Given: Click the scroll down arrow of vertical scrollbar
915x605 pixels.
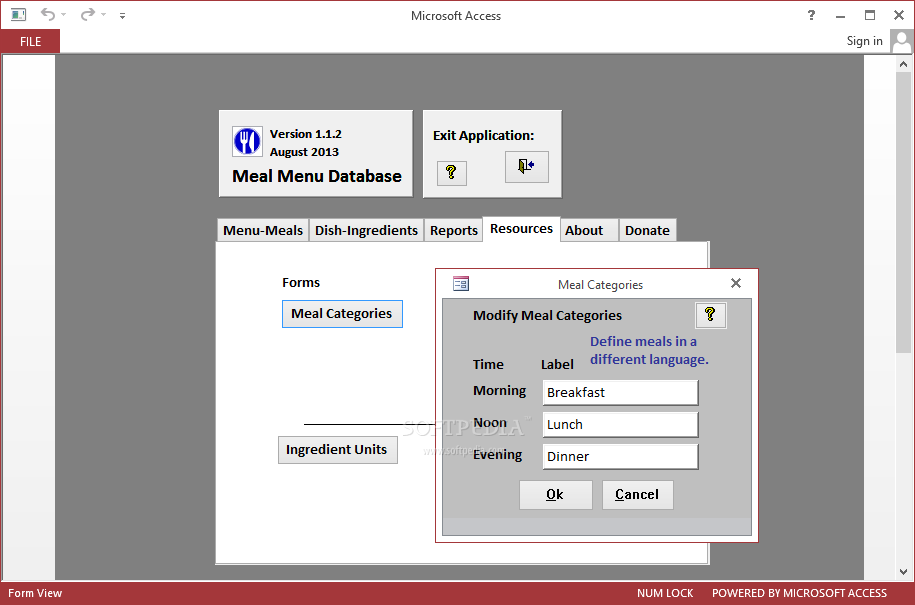Looking at the screenshot, I should [903, 572].
